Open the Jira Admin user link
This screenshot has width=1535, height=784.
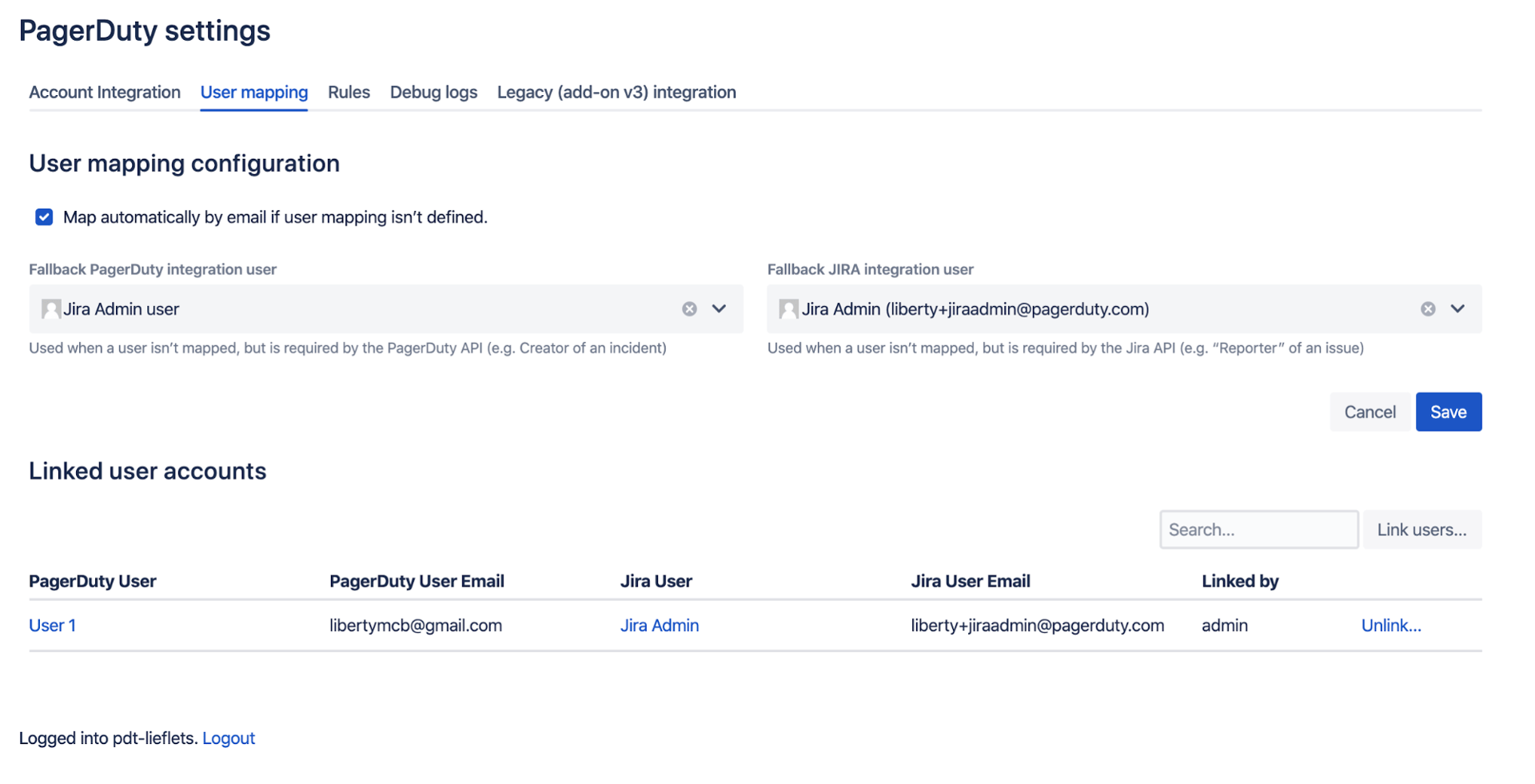(660, 626)
